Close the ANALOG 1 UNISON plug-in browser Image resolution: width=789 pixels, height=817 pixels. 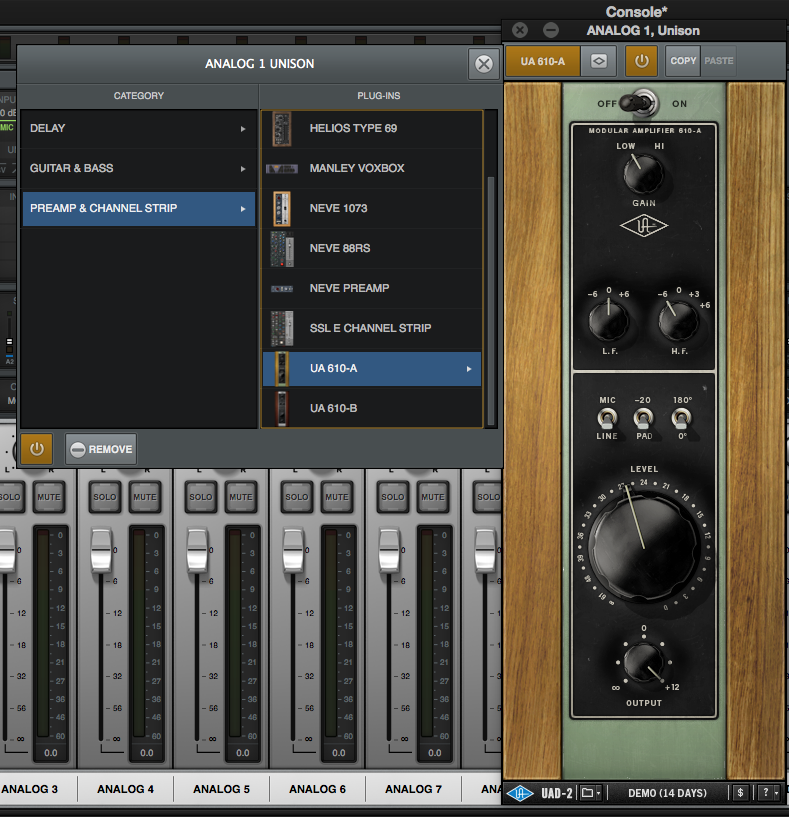[484, 64]
